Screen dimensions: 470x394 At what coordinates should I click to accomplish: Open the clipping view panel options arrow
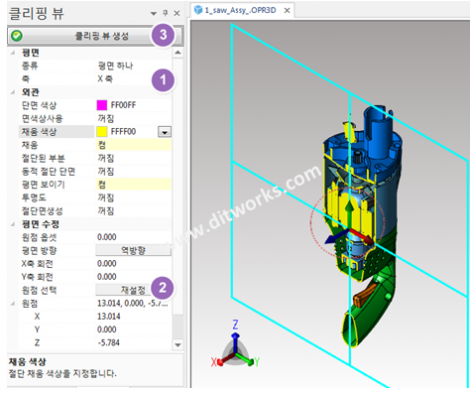coord(154,14)
